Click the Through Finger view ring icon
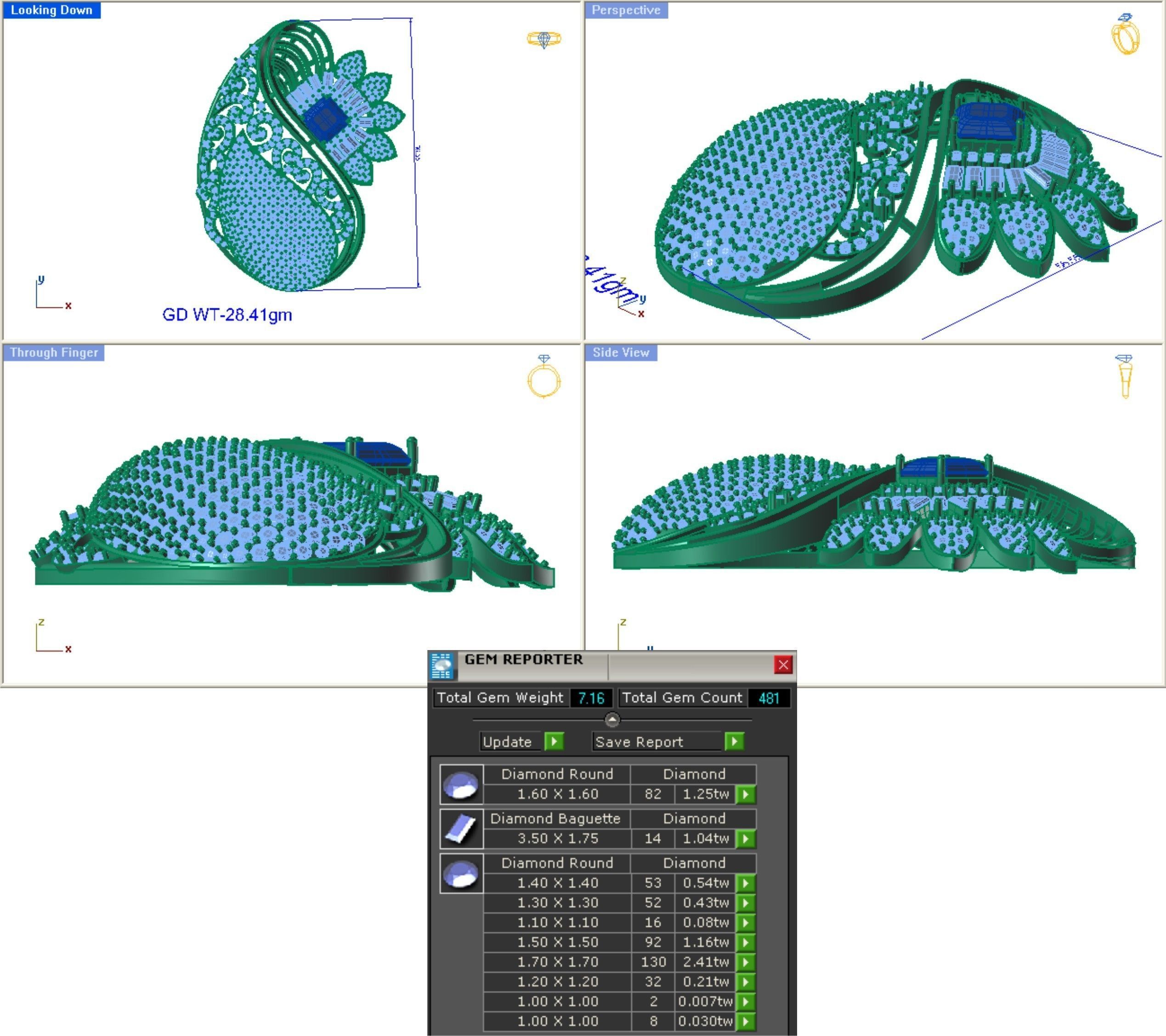The height and width of the screenshot is (1036, 1166). click(x=543, y=377)
